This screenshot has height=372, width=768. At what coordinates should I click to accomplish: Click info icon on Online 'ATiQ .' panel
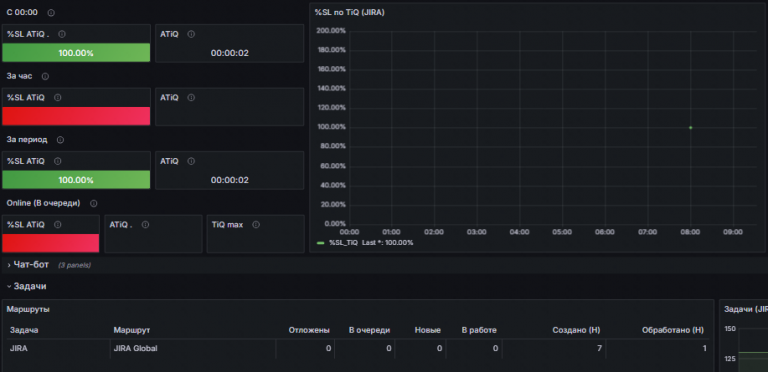pos(145,225)
